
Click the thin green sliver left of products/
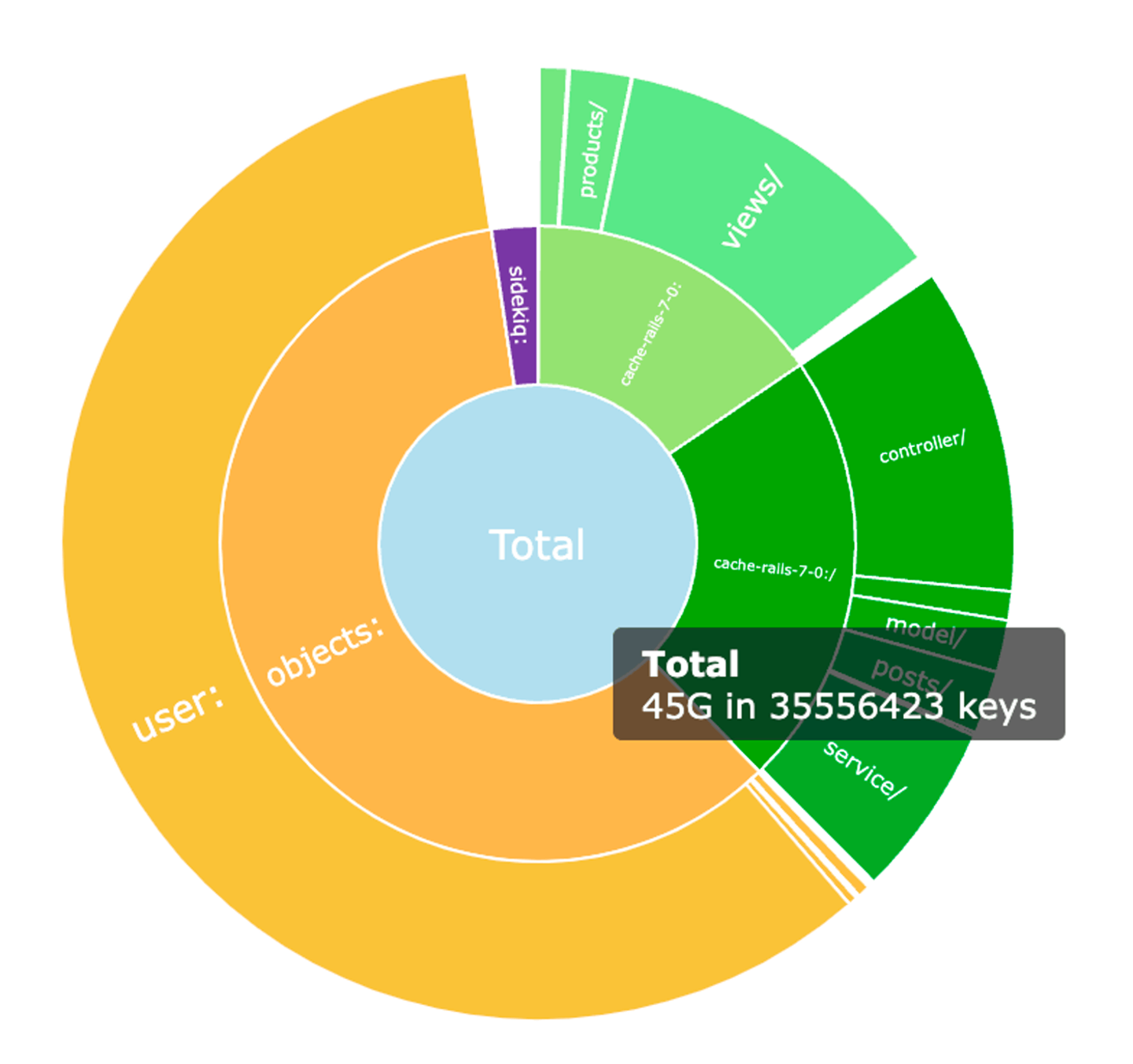click(552, 146)
